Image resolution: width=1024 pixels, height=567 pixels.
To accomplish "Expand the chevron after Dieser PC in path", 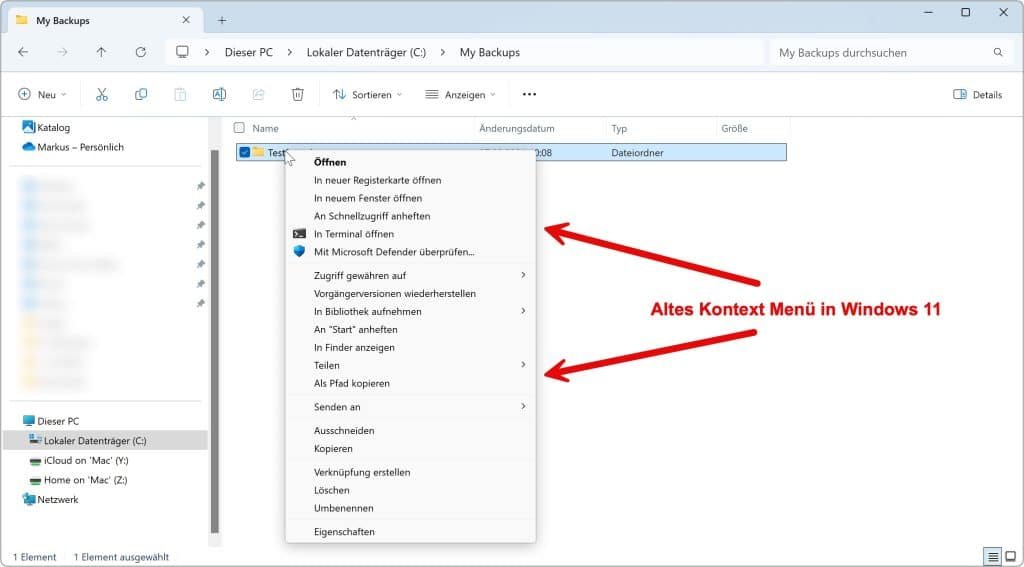I will (x=290, y=52).
